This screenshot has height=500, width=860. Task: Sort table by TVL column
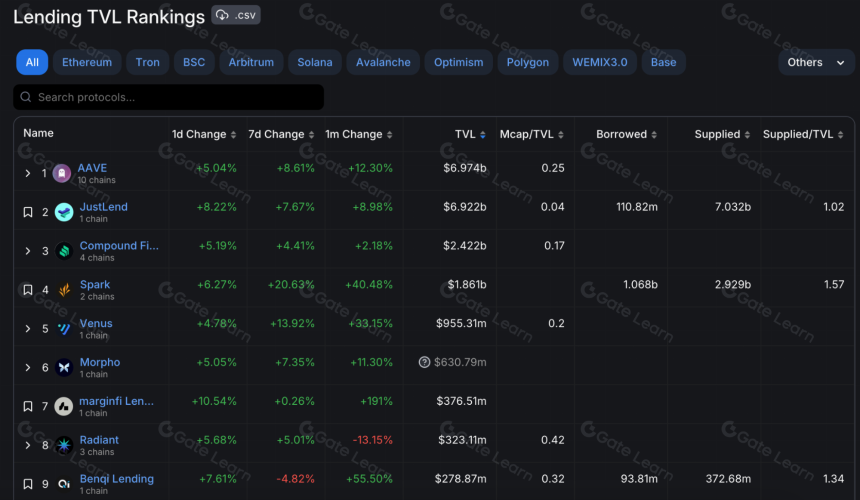pos(470,134)
